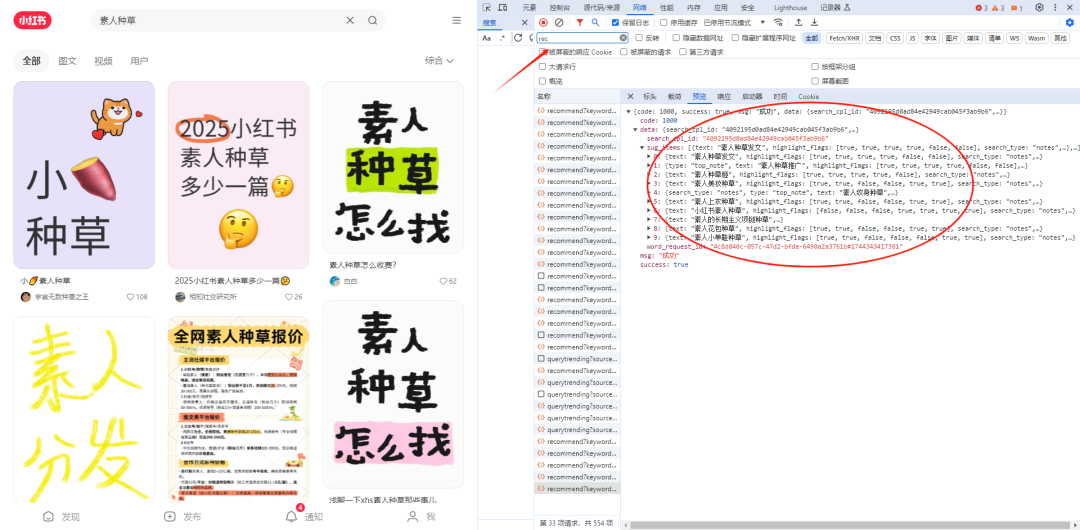Enable 按框架分组 checkbox
The image size is (1080, 530).
[815, 67]
